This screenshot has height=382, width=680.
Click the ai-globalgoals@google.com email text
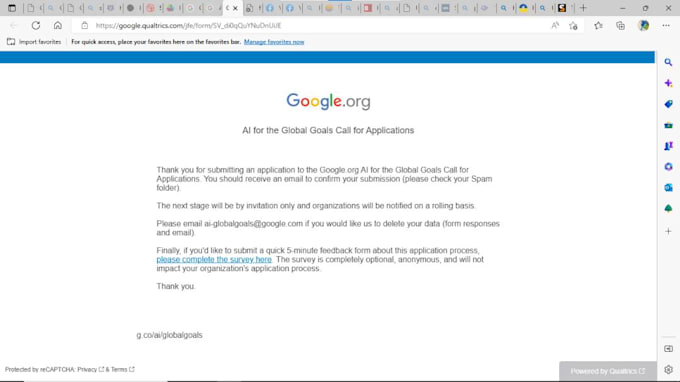click(x=253, y=224)
